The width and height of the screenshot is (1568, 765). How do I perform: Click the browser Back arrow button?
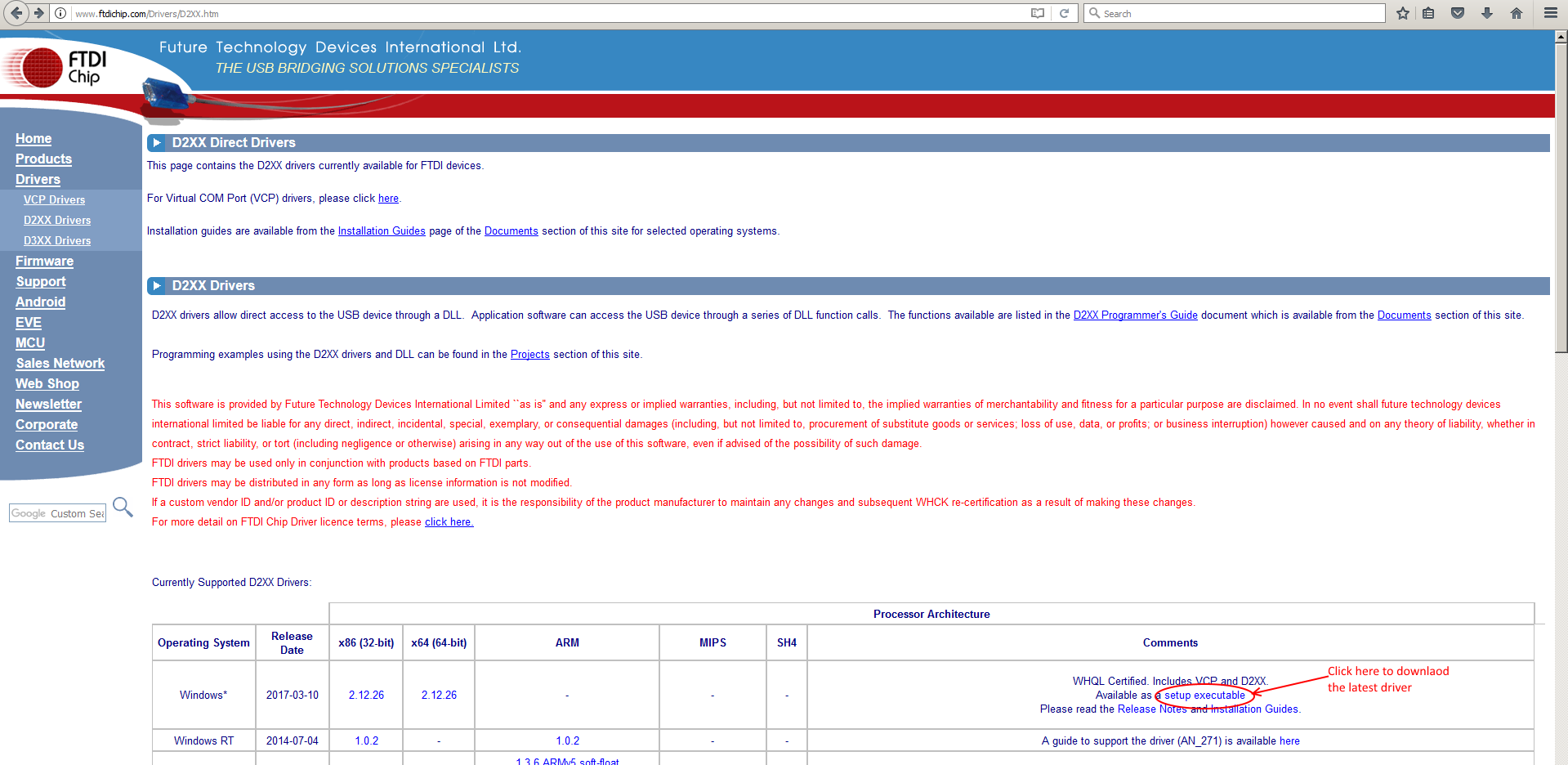(16, 13)
